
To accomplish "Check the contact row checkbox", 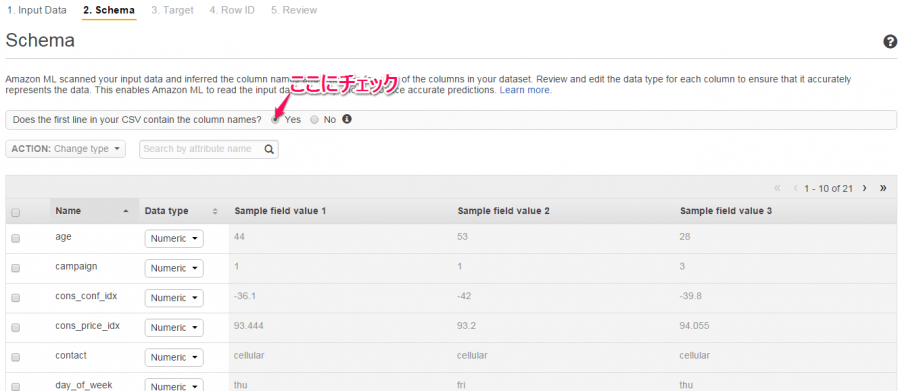I will pyautogui.click(x=15, y=357).
